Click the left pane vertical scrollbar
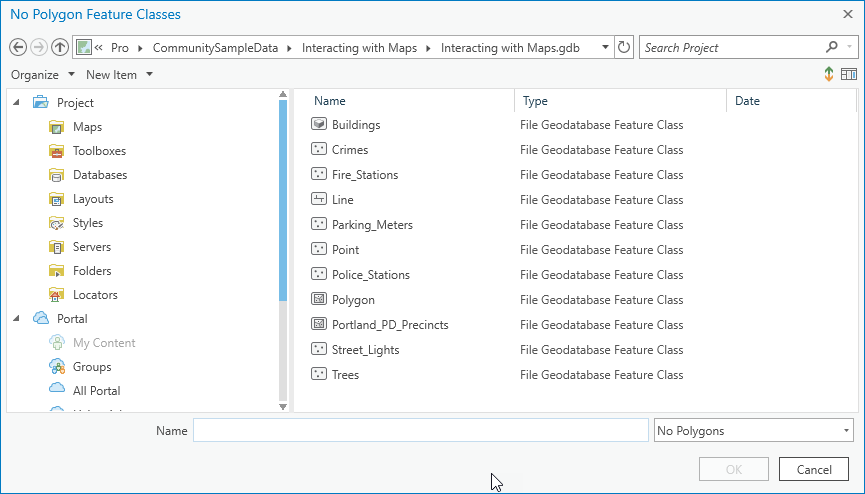Image resolution: width=865 pixels, height=494 pixels. pos(284,200)
